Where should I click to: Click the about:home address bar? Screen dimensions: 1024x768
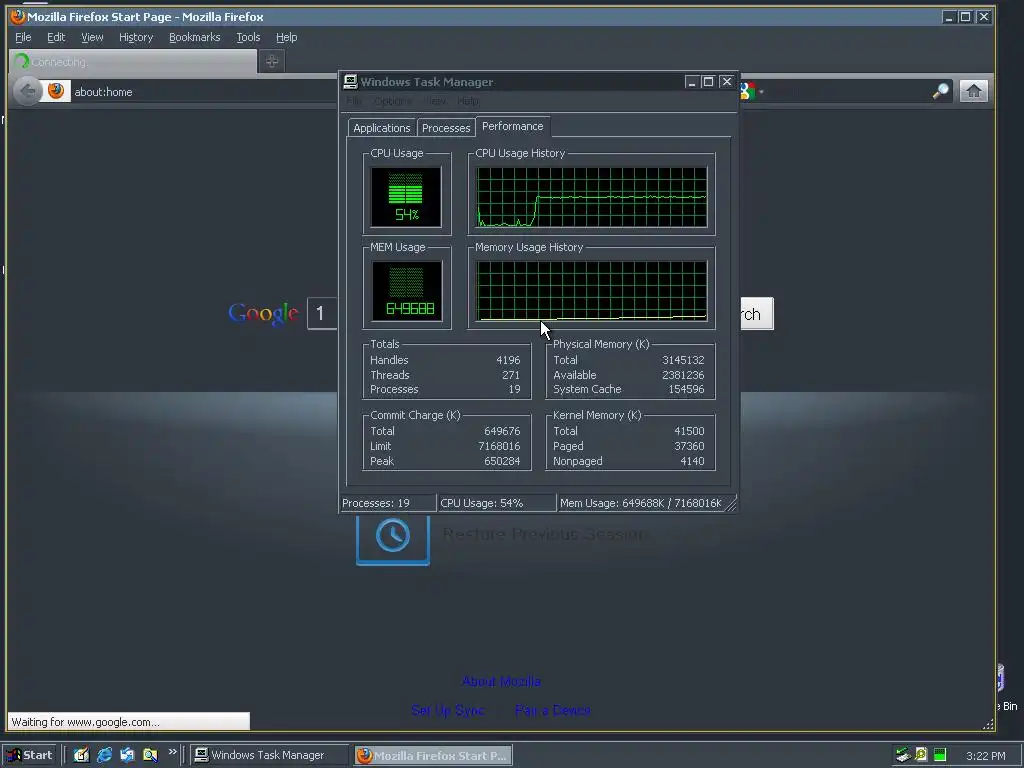[x=203, y=91]
